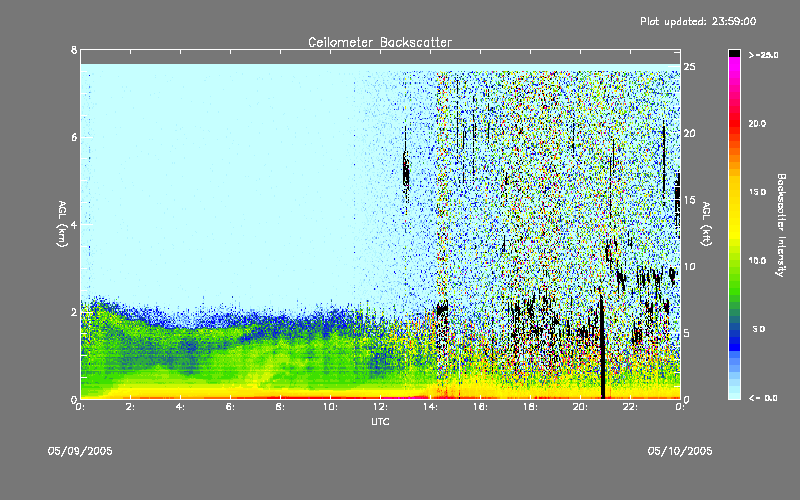The height and width of the screenshot is (500, 800).
Task: Click the '2:' UTC hour tick label
Action: [x=130, y=407]
